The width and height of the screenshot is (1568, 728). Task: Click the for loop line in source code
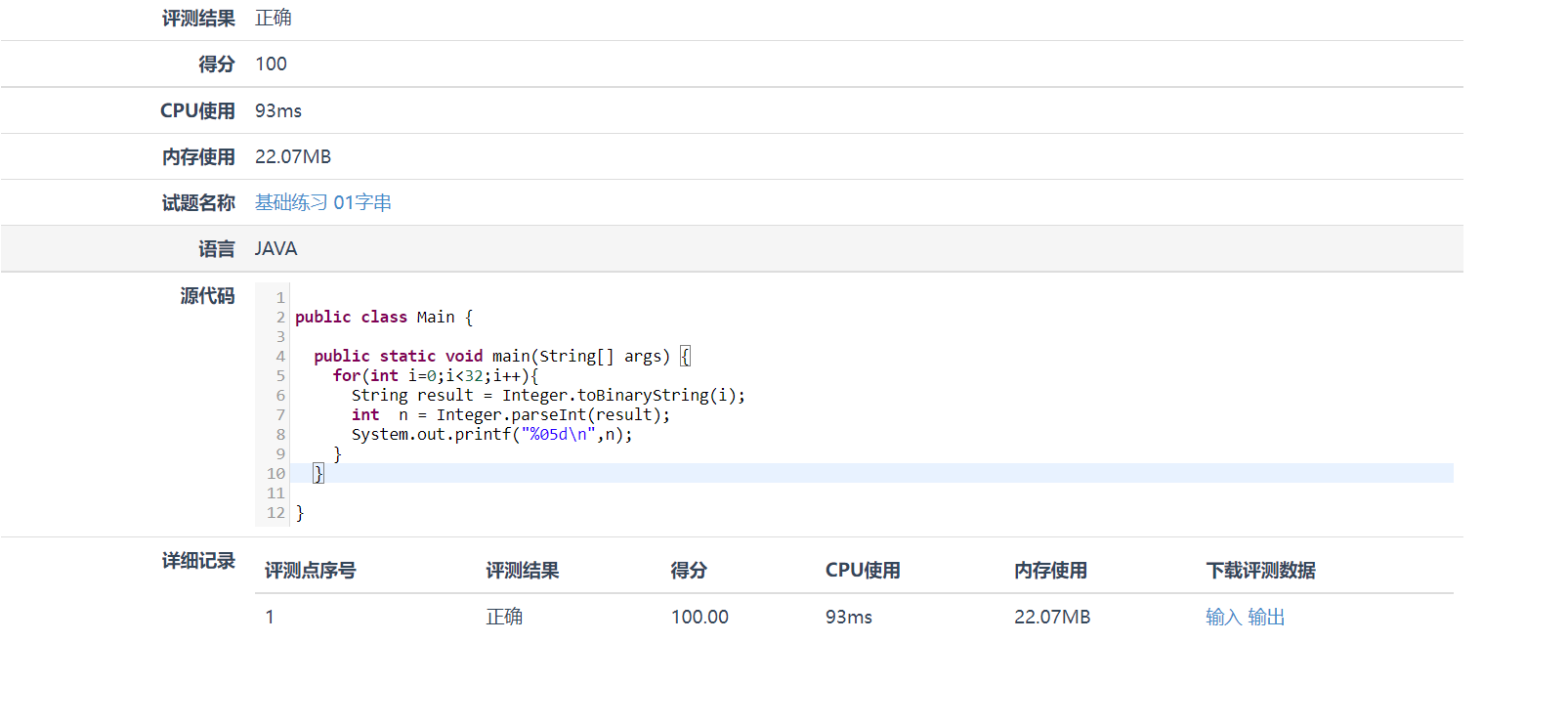pos(435,375)
